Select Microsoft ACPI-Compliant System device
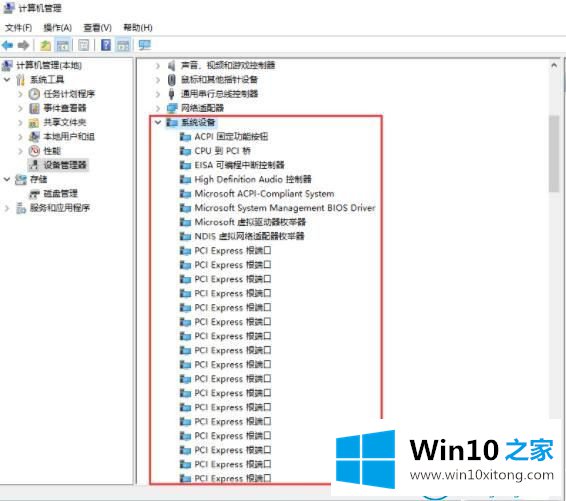 click(x=264, y=194)
